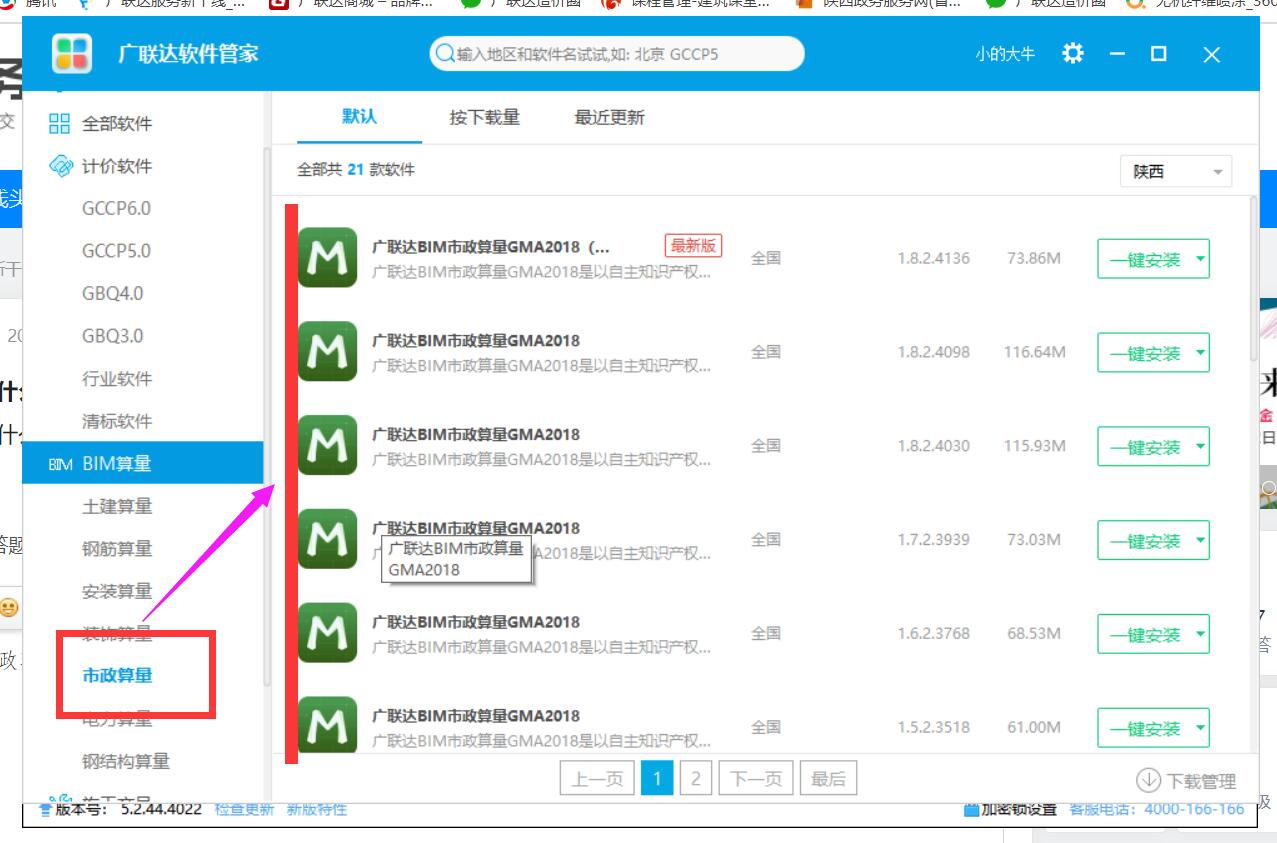Screen dimensions: 1277x843
Task: Select GCCP5.0 in the sidebar
Action: pyautogui.click(x=116, y=251)
